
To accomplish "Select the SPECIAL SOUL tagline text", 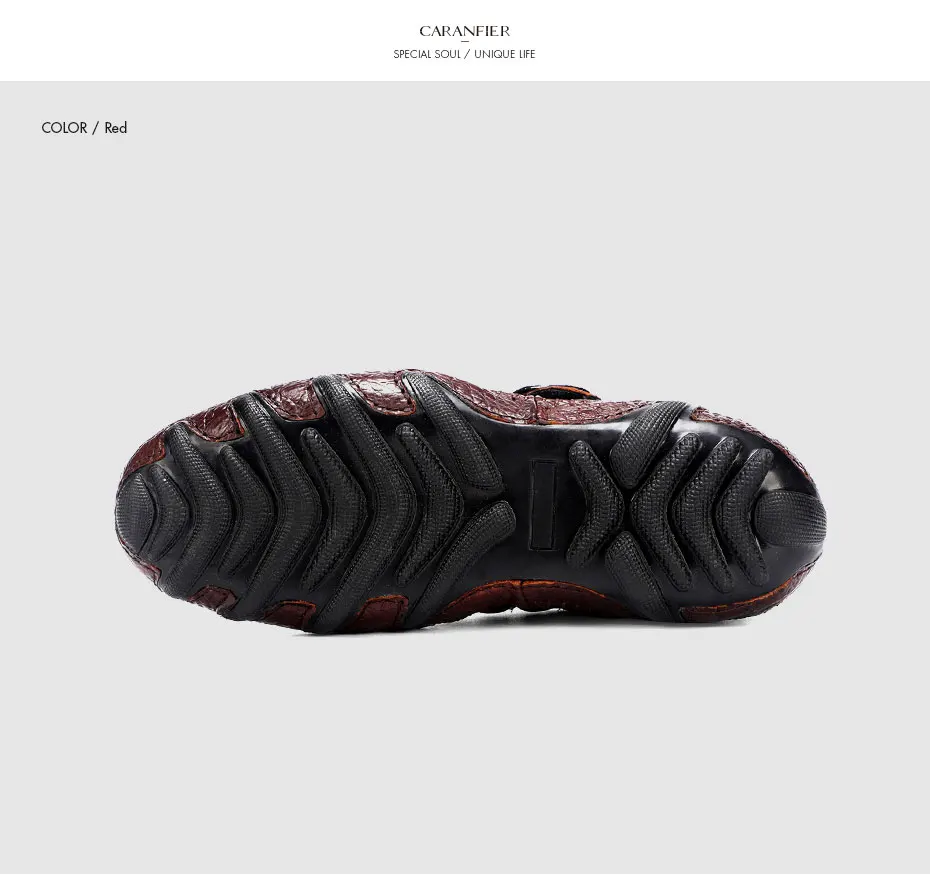I will coord(426,54).
